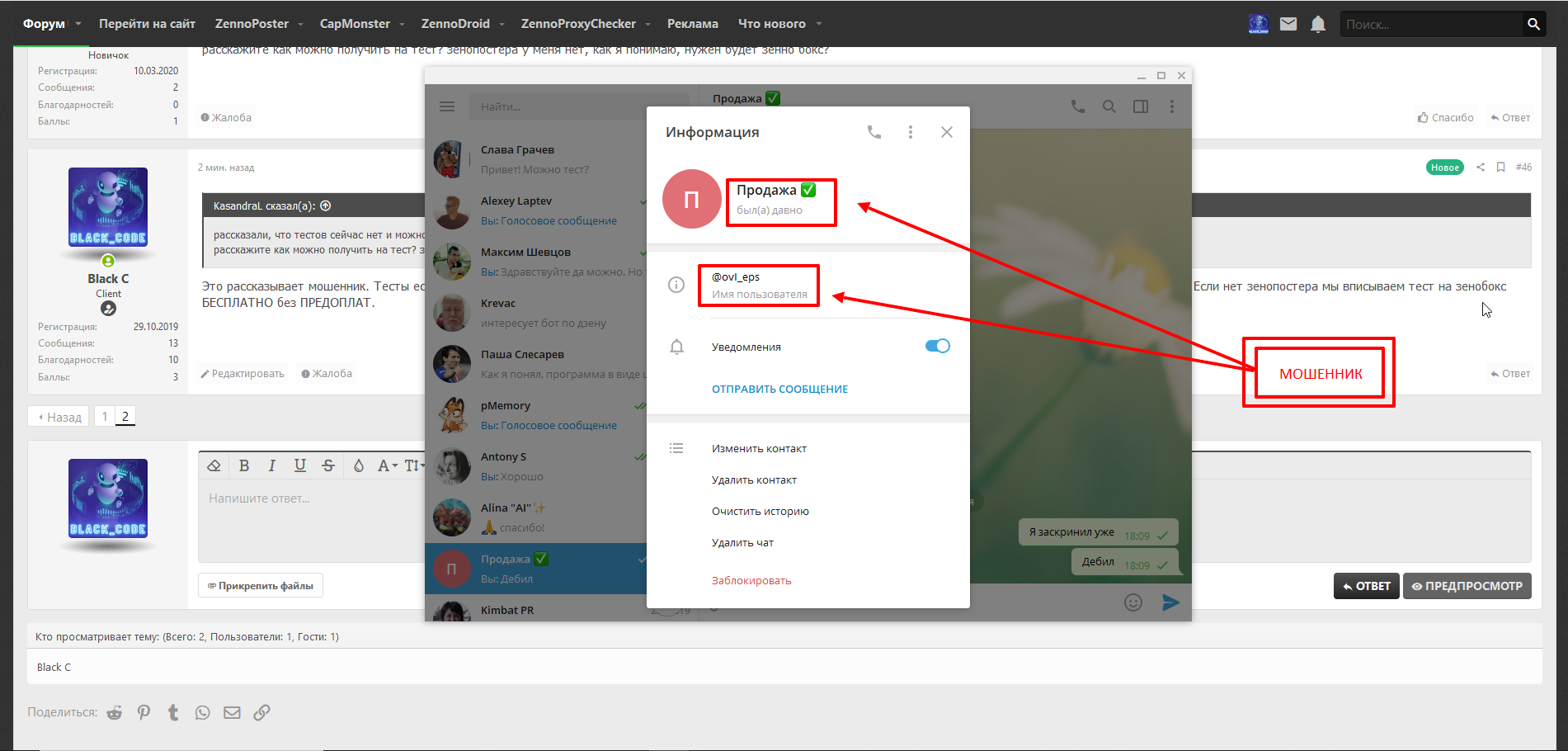The height and width of the screenshot is (751, 1568).
Task: Open font family dropdown in editor
Action: pos(387,465)
